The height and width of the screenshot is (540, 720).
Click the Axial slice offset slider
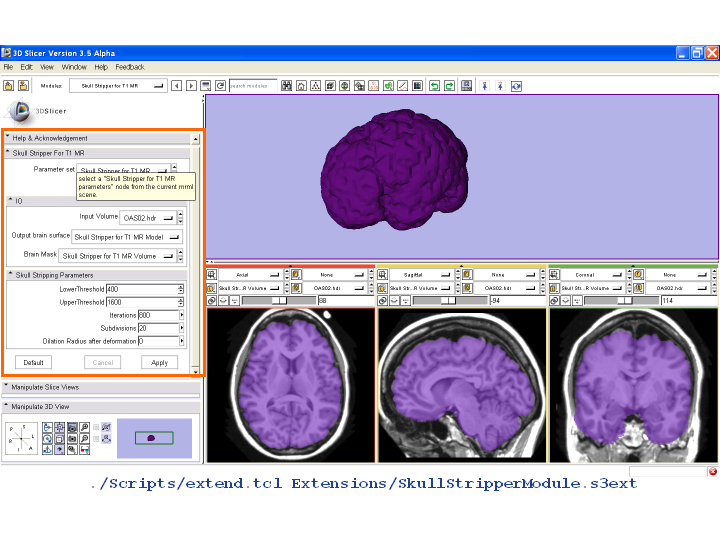pyautogui.click(x=278, y=300)
